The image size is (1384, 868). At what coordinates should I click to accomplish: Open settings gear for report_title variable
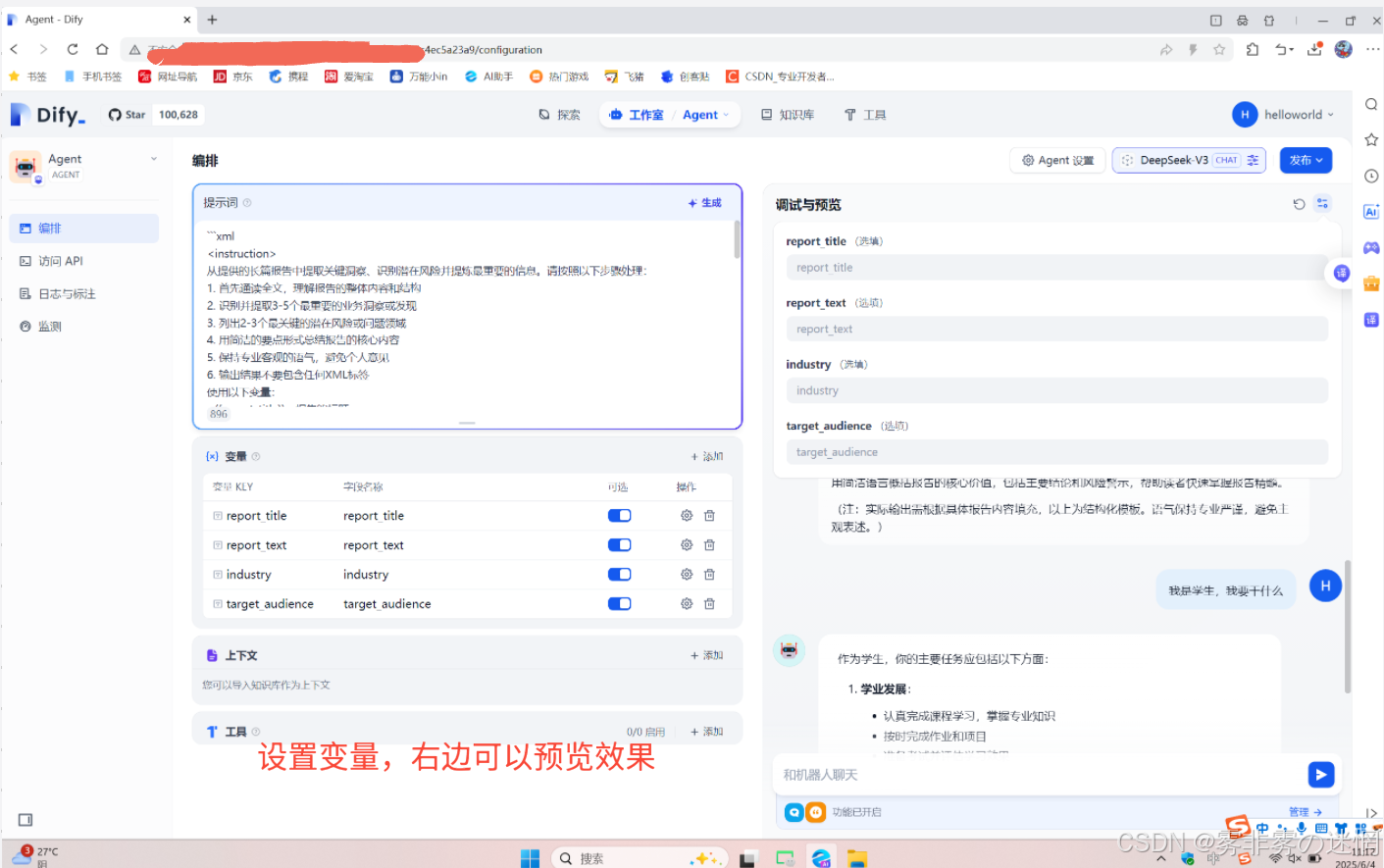click(x=687, y=516)
